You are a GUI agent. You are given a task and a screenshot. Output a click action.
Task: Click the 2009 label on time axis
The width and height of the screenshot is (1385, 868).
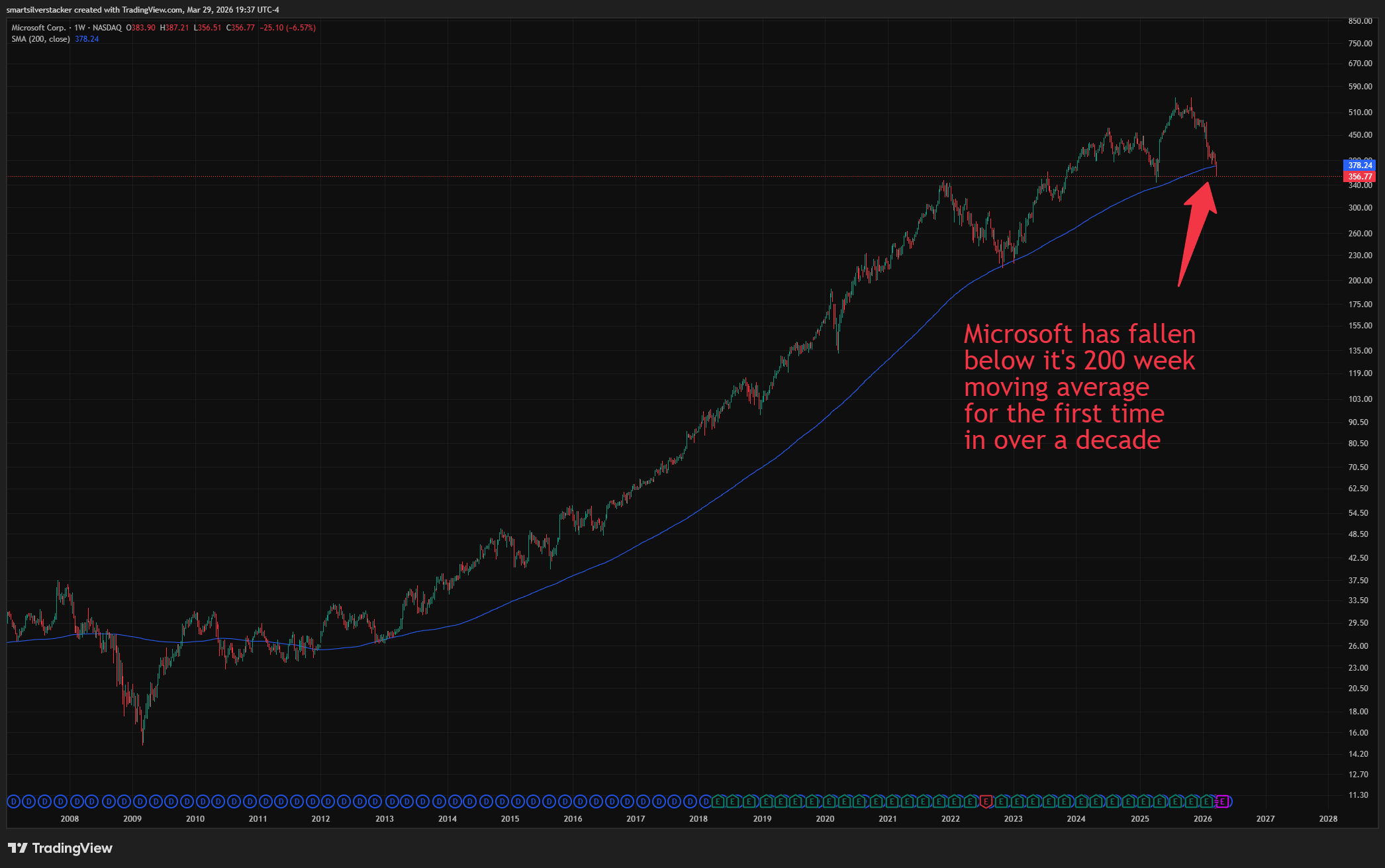tap(132, 819)
